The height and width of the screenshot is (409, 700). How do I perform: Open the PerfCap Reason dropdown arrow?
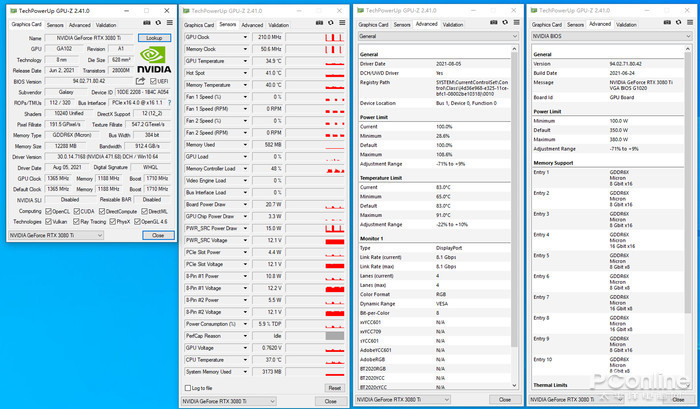[x=245, y=336]
